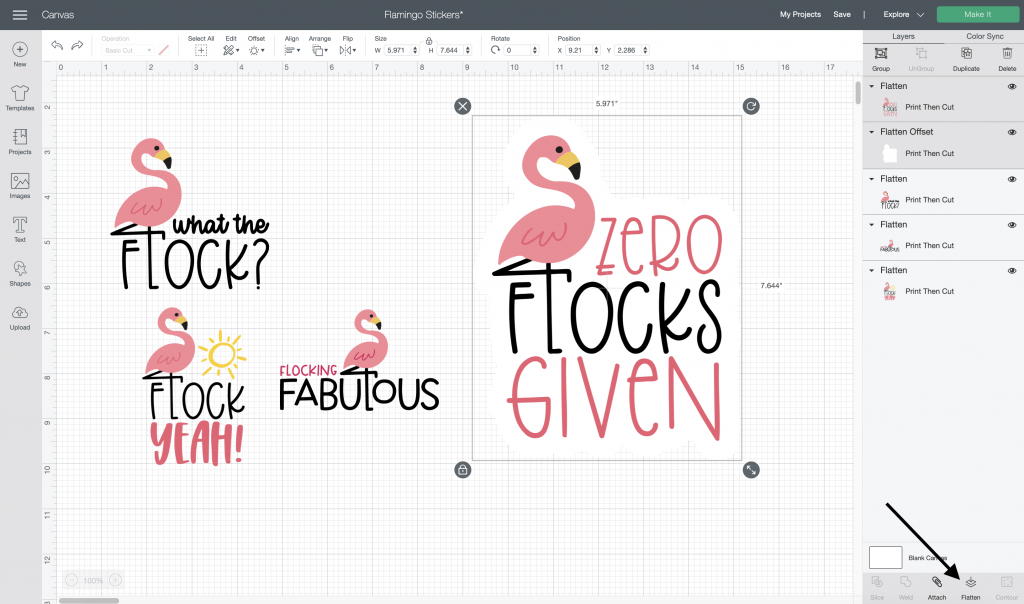
Task: Click the Rotate angle field
Action: point(517,50)
